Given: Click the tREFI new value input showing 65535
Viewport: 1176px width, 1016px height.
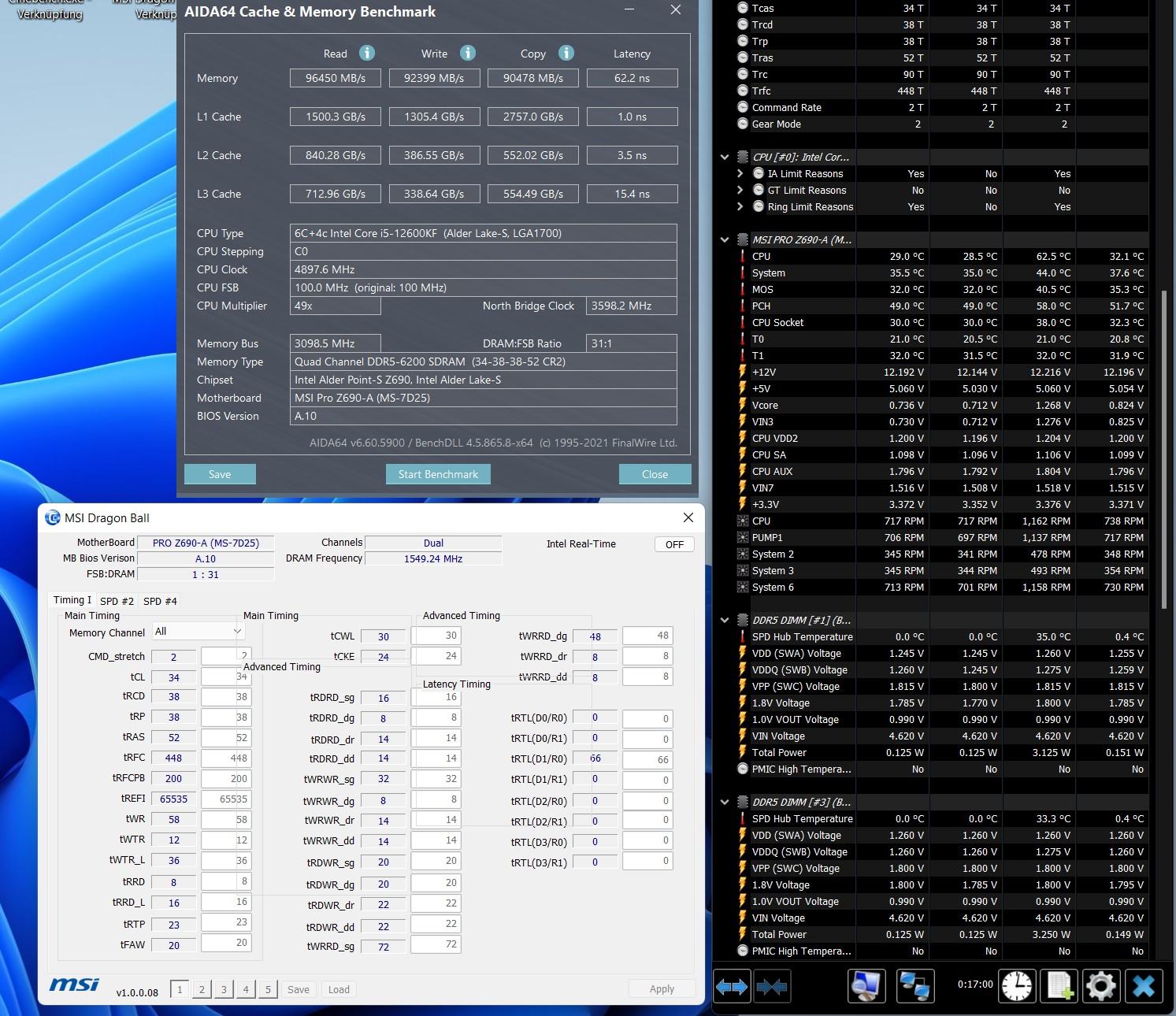Looking at the screenshot, I should point(226,799).
